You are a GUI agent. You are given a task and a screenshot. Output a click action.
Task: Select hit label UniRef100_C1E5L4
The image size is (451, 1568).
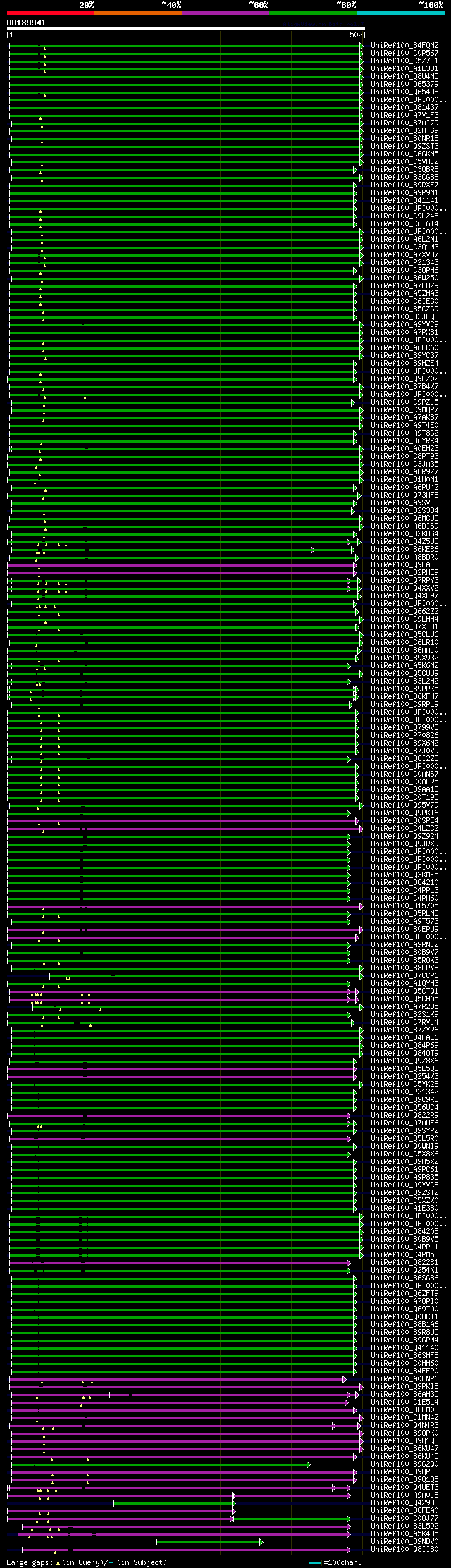(x=404, y=1402)
